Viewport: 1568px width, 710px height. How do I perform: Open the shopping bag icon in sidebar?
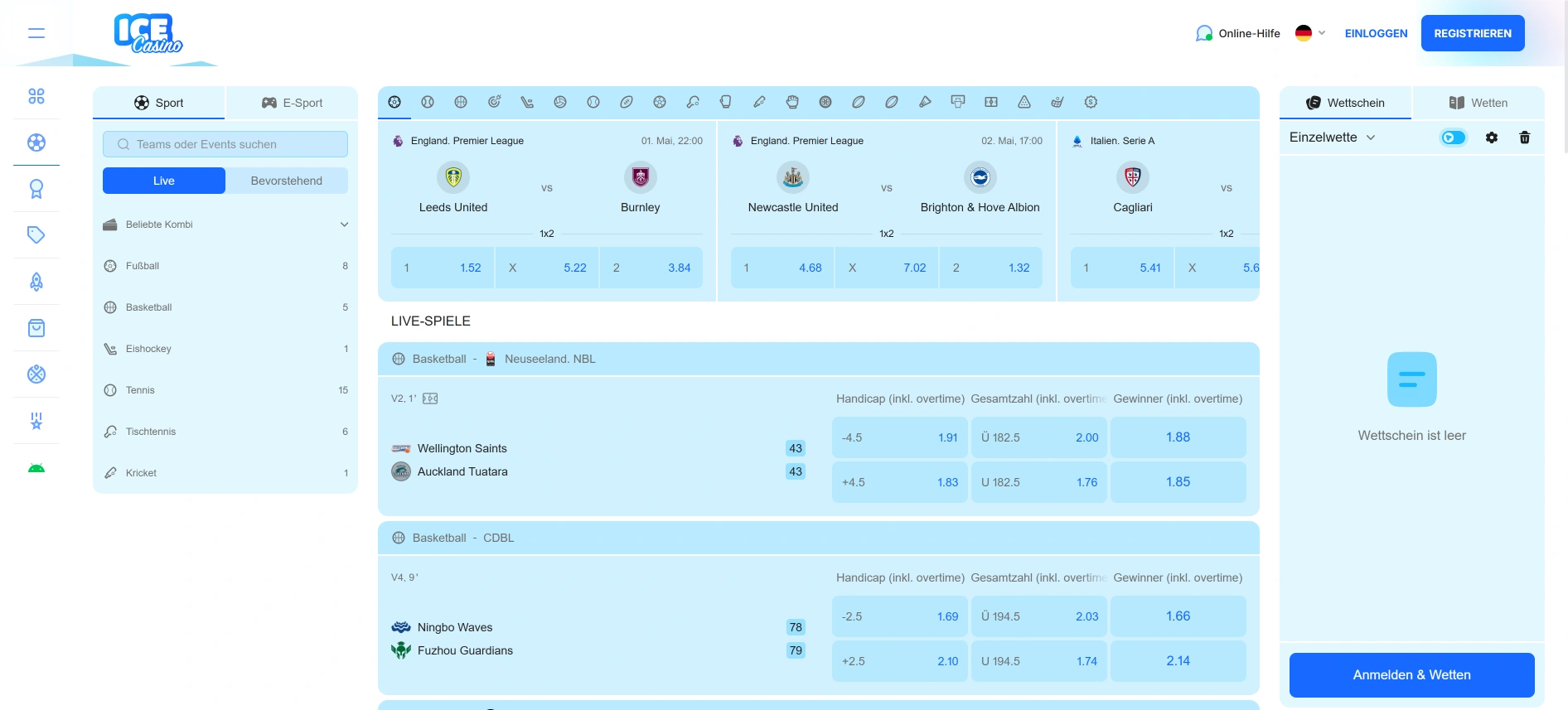click(x=36, y=328)
